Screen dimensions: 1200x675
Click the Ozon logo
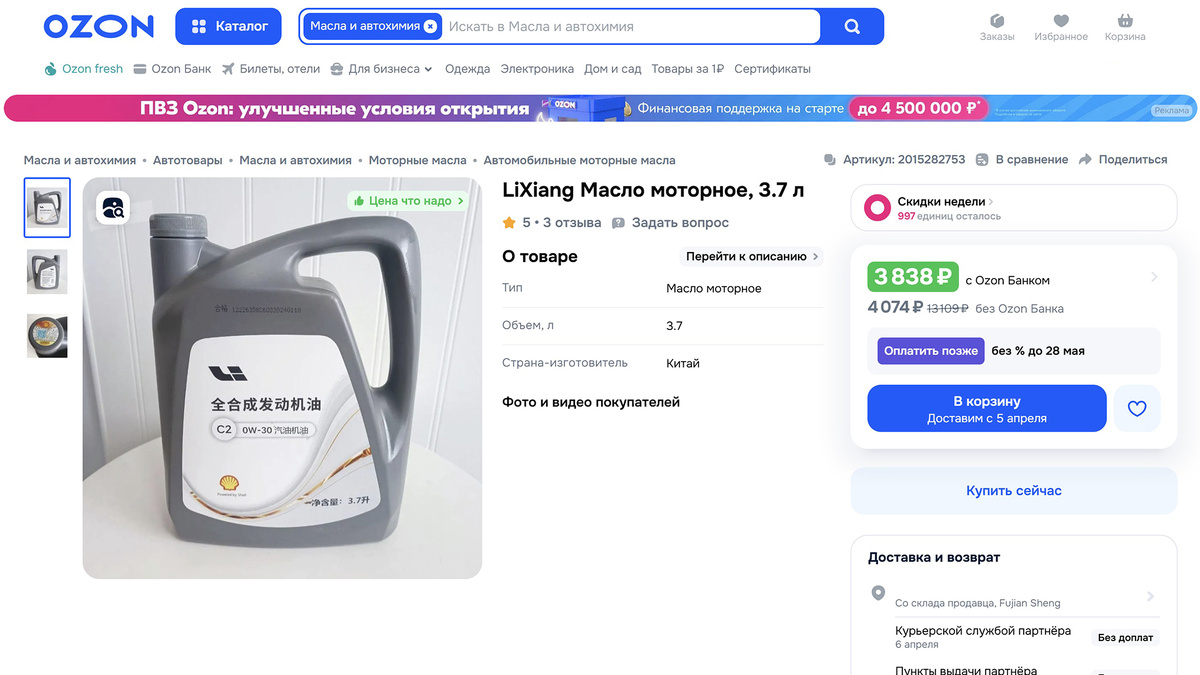99,27
